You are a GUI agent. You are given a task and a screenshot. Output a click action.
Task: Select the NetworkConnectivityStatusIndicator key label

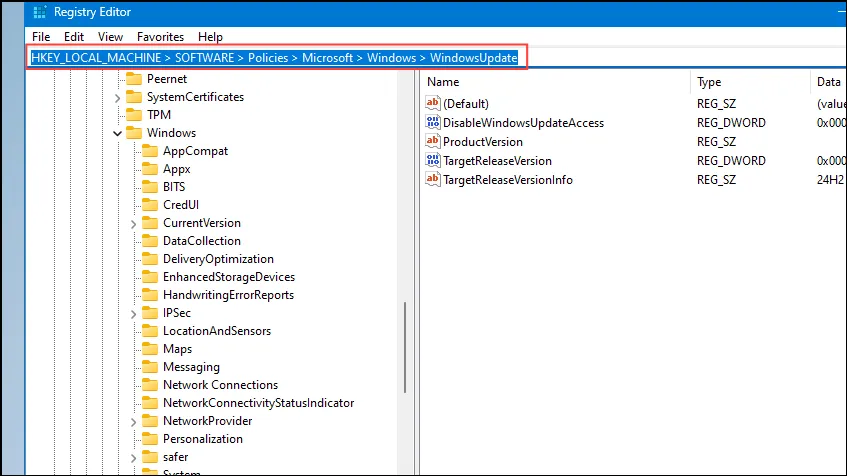[x=258, y=403]
